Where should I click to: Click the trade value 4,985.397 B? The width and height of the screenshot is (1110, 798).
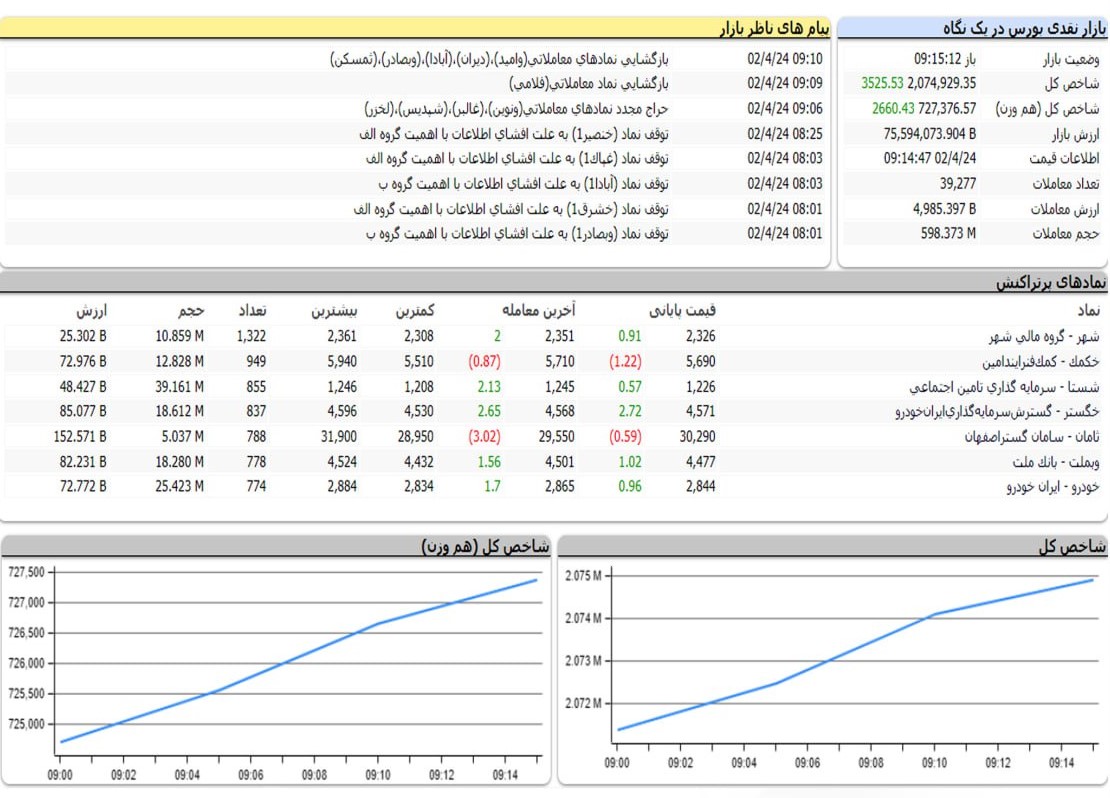pos(944,209)
